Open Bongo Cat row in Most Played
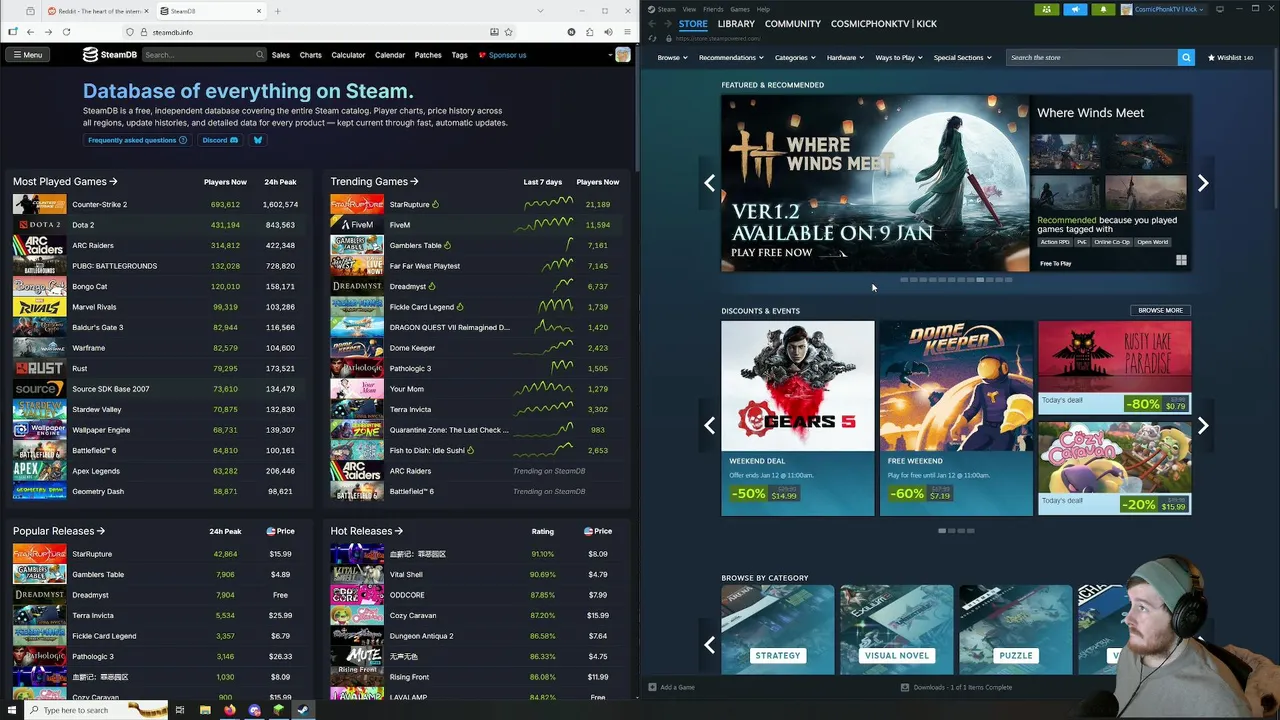The image size is (1280, 720). (x=158, y=286)
